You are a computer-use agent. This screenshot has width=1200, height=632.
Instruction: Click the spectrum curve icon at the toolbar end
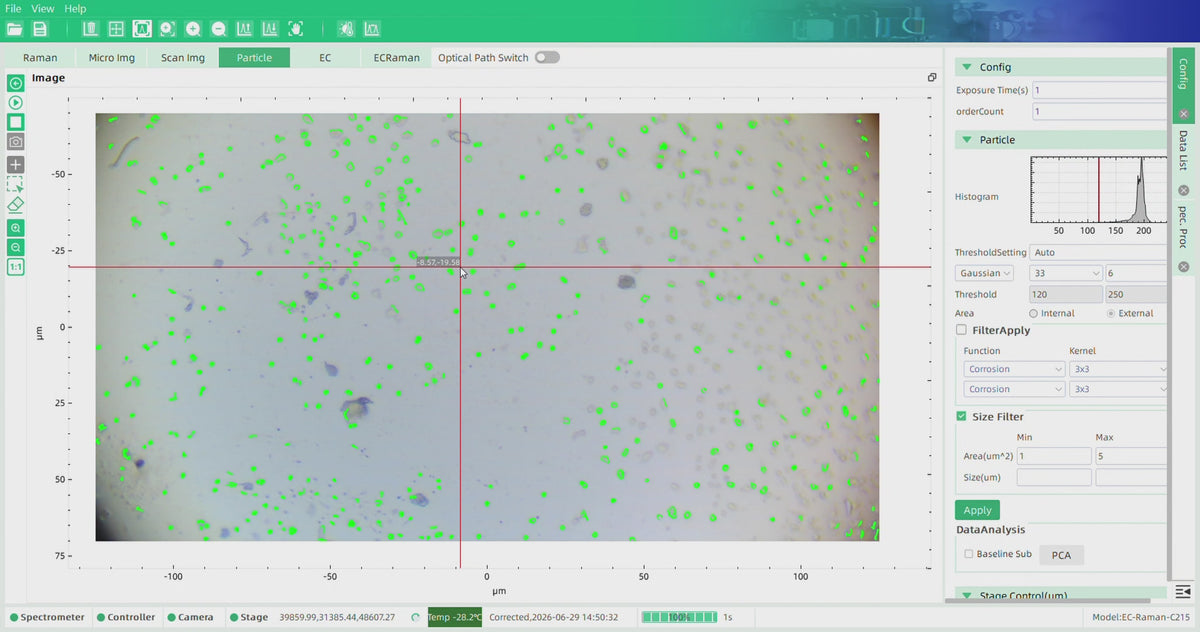point(371,29)
